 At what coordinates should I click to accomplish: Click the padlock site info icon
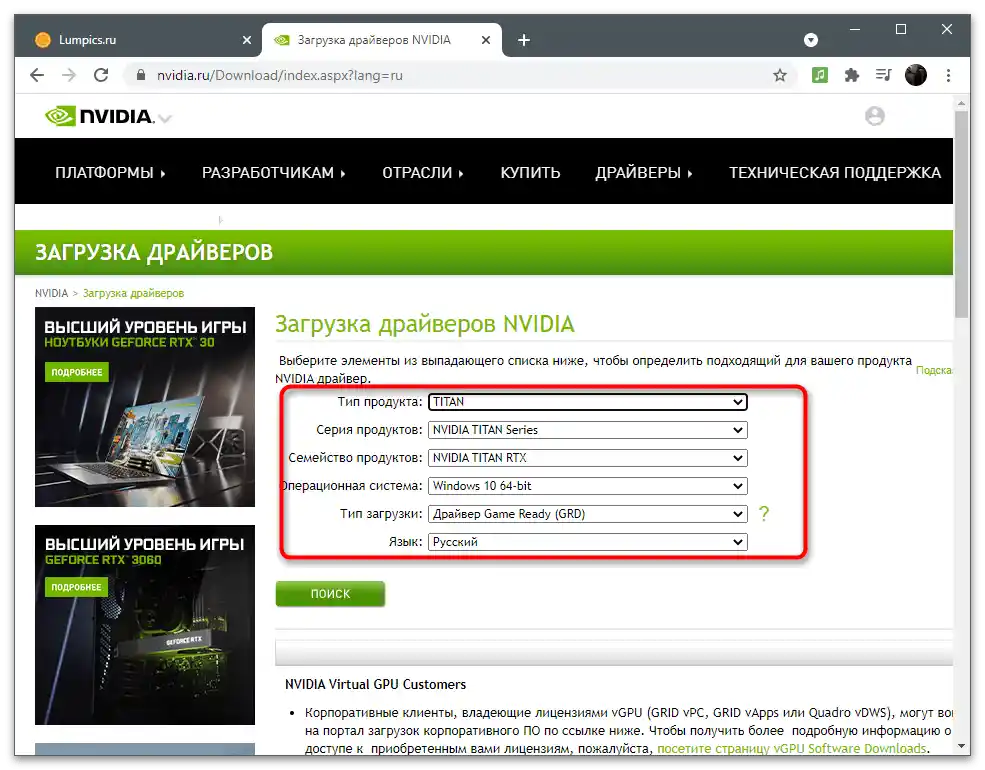[141, 75]
